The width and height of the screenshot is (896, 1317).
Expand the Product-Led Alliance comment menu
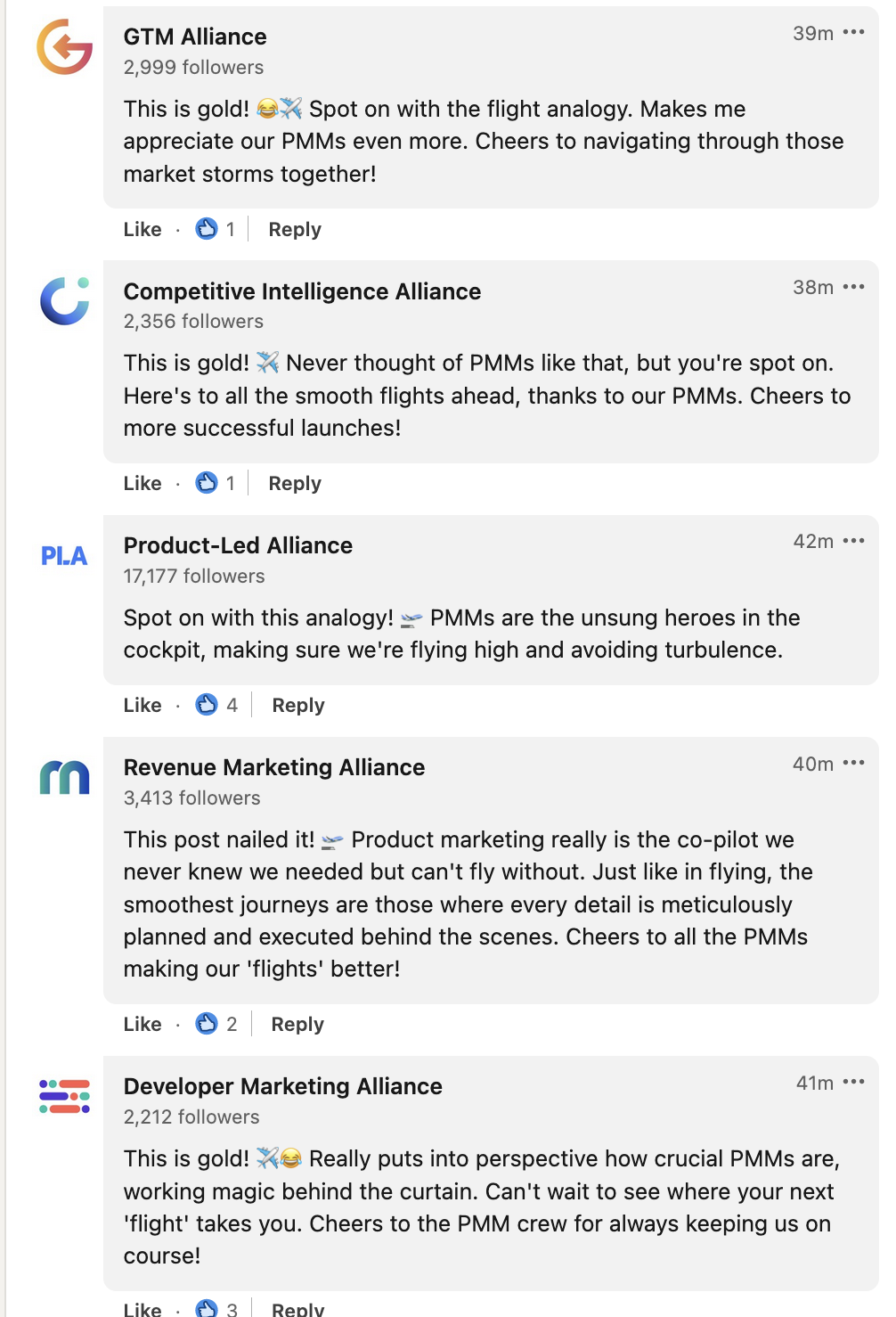853,541
